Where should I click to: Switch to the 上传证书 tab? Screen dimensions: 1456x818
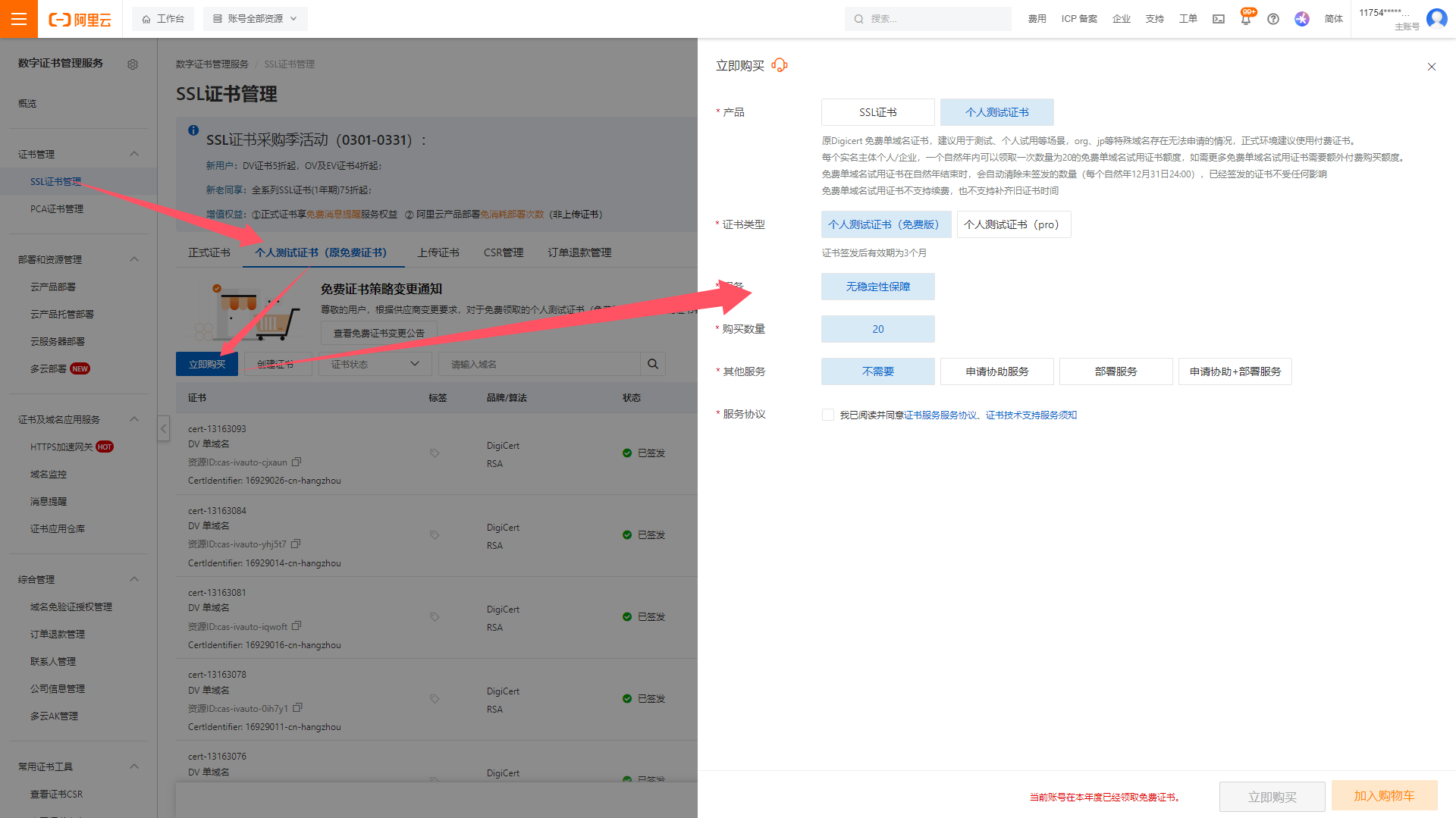(x=438, y=252)
